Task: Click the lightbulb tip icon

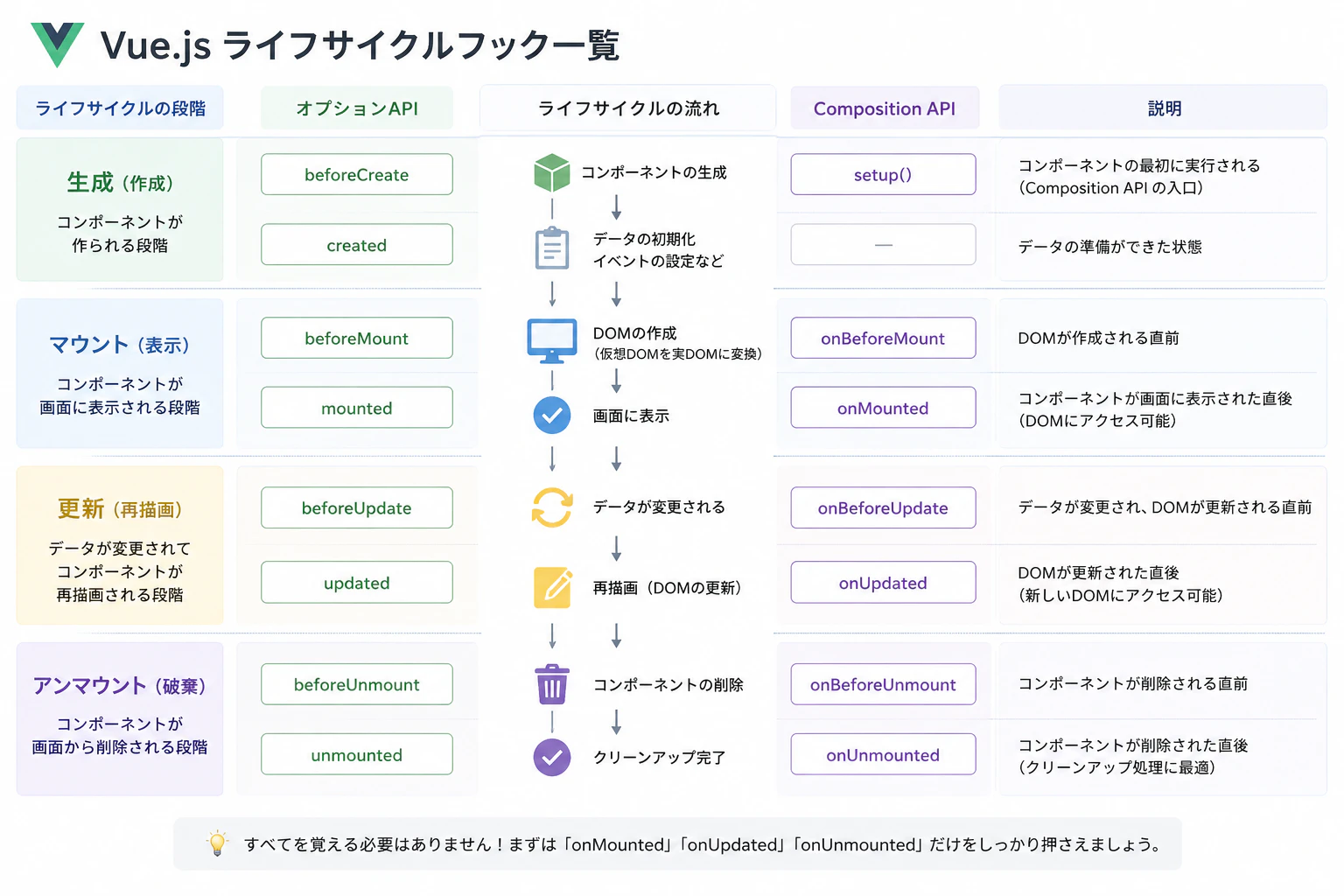Action: (217, 844)
